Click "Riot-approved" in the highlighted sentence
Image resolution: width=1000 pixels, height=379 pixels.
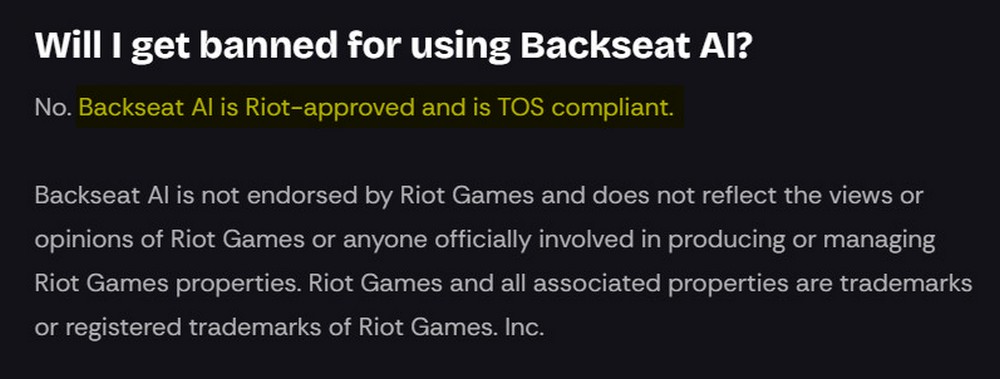328,108
